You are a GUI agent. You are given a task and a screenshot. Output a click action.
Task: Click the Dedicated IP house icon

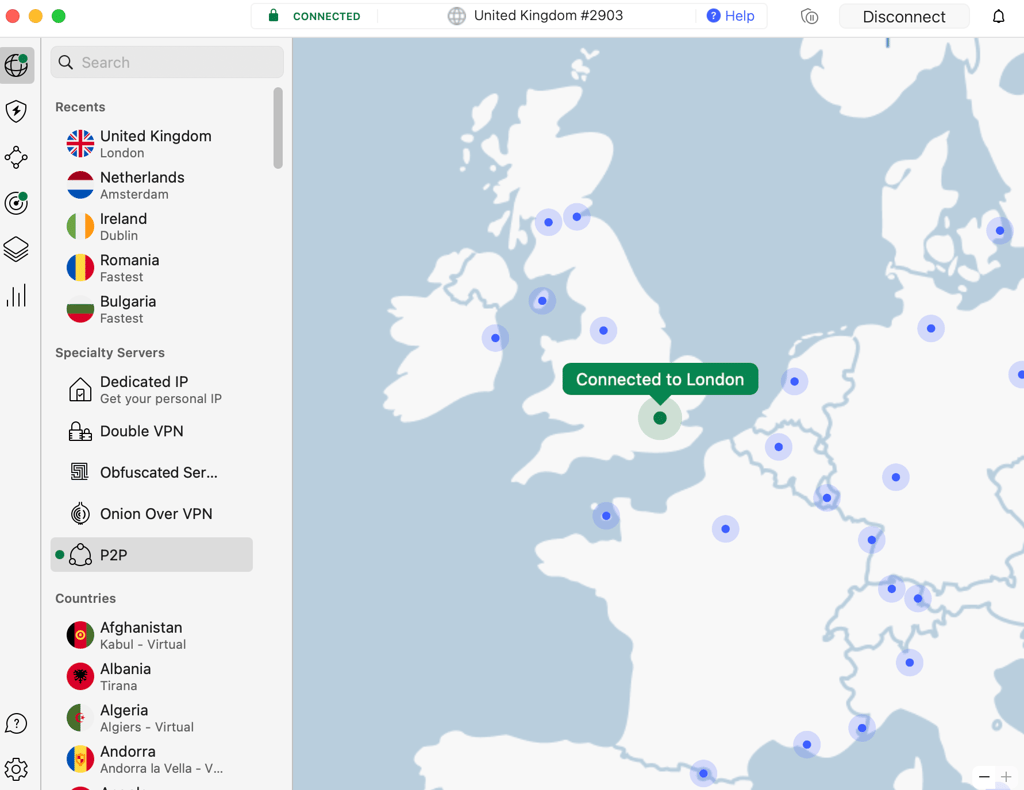(80, 390)
